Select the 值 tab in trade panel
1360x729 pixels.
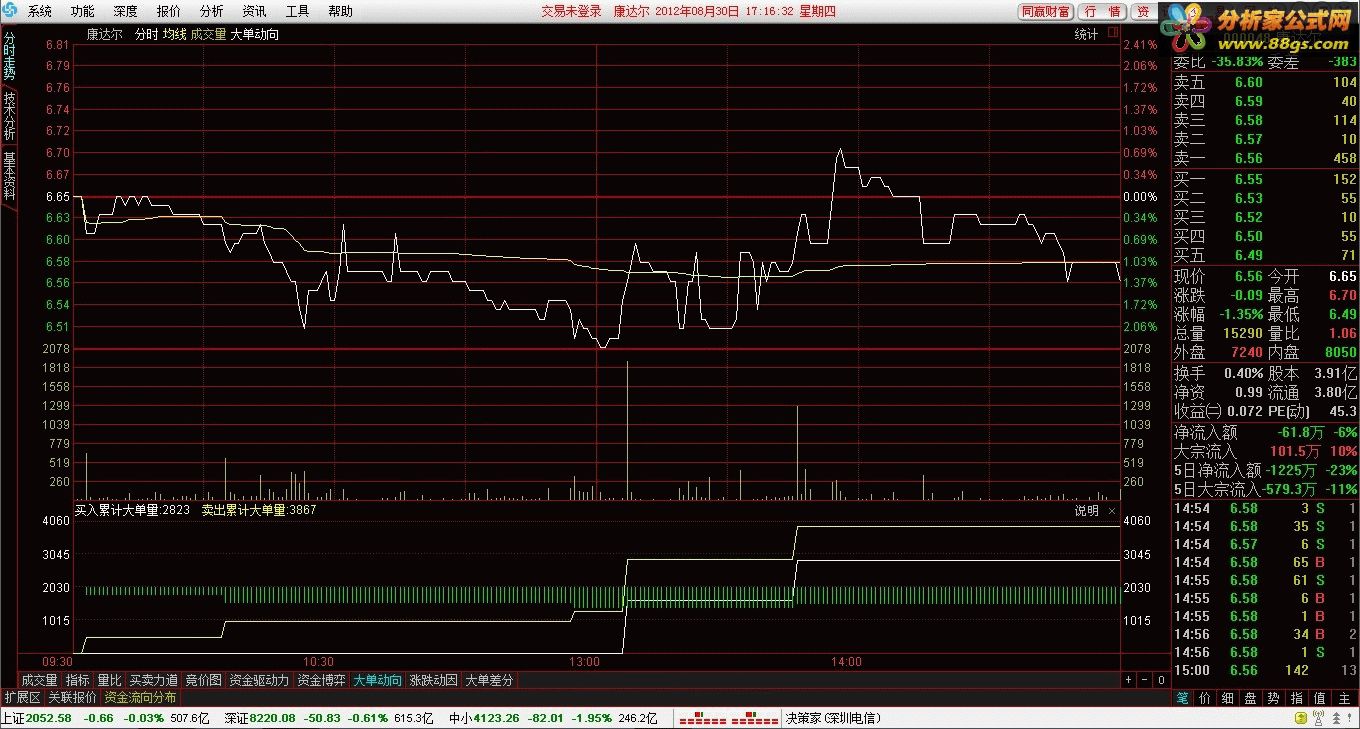tap(1320, 697)
